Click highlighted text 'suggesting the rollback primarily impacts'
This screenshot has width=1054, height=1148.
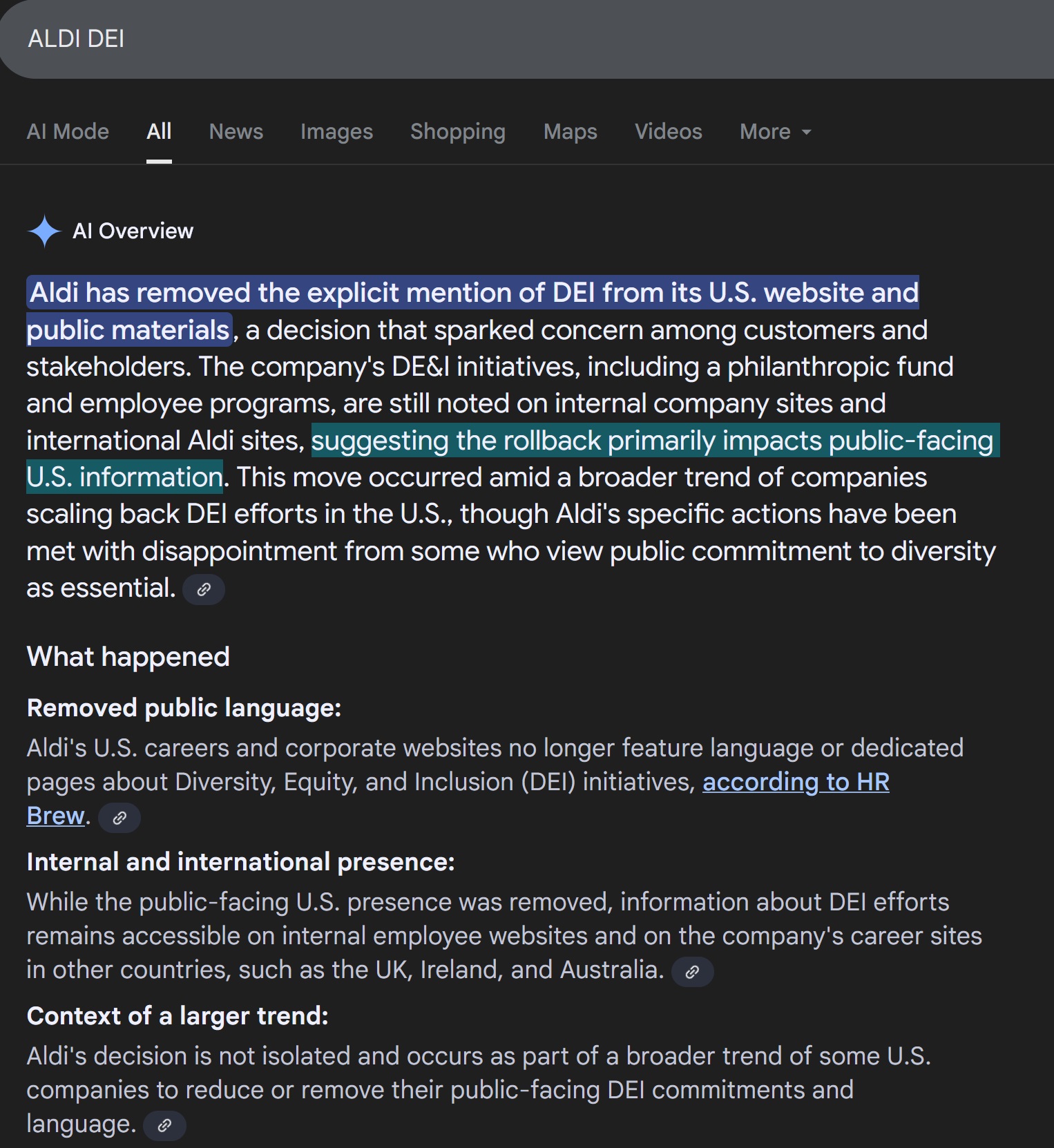(x=566, y=441)
